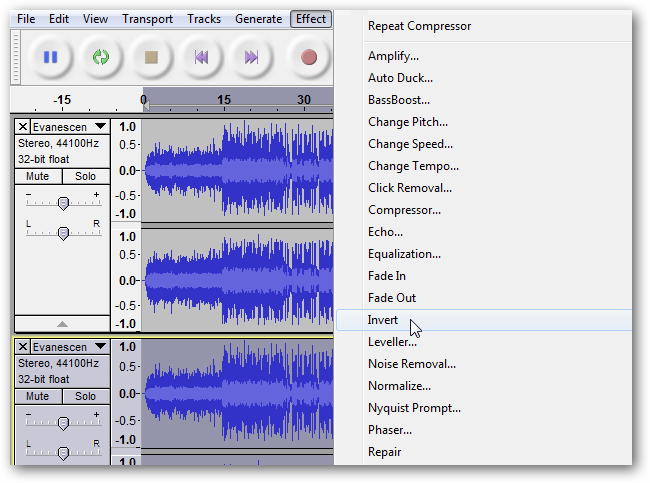The image size is (650, 483).
Task: Click the first track's 'Stereo, 44100Hz' info text
Action: coord(58,143)
